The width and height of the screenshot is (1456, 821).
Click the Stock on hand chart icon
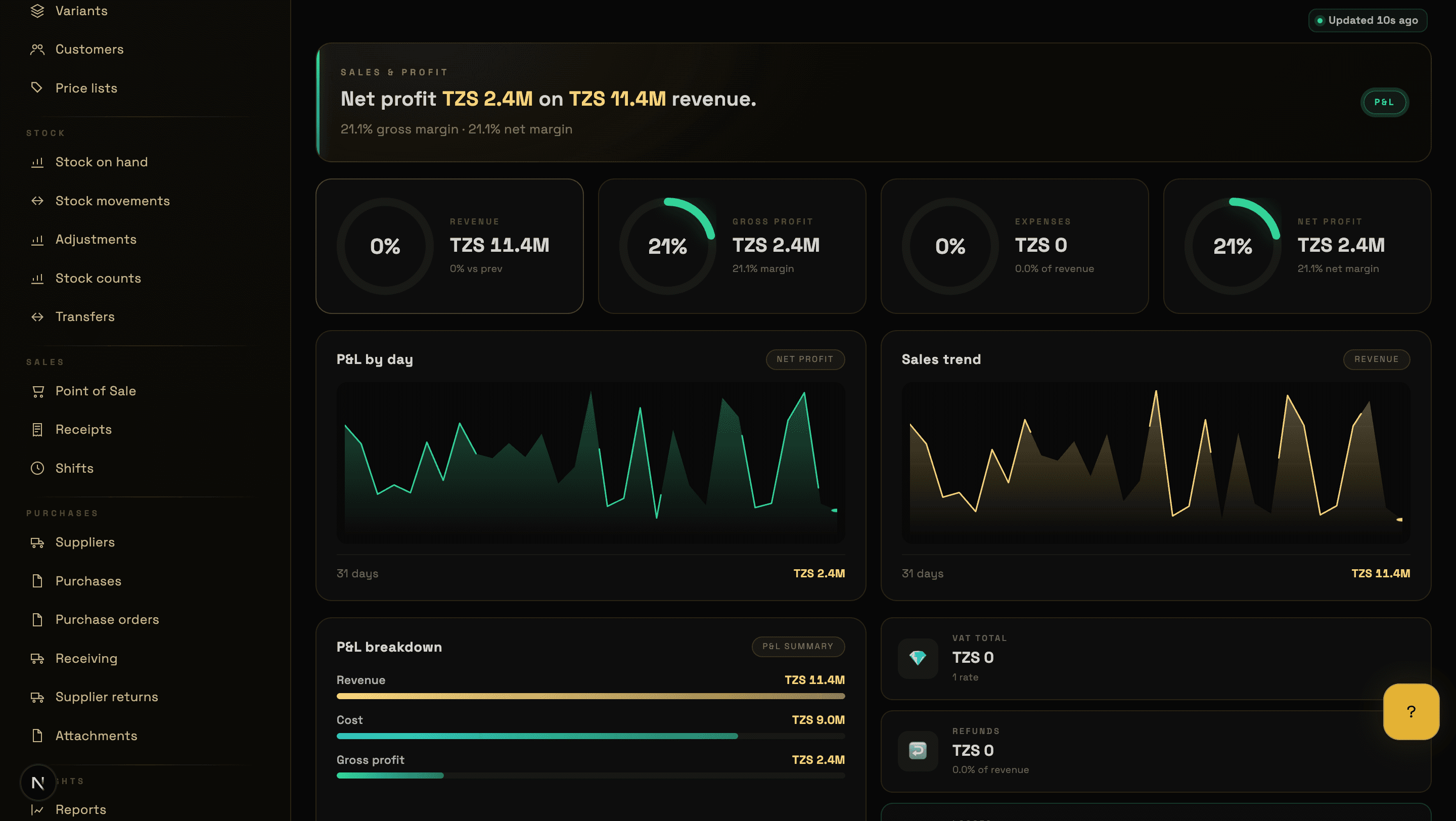[37, 162]
